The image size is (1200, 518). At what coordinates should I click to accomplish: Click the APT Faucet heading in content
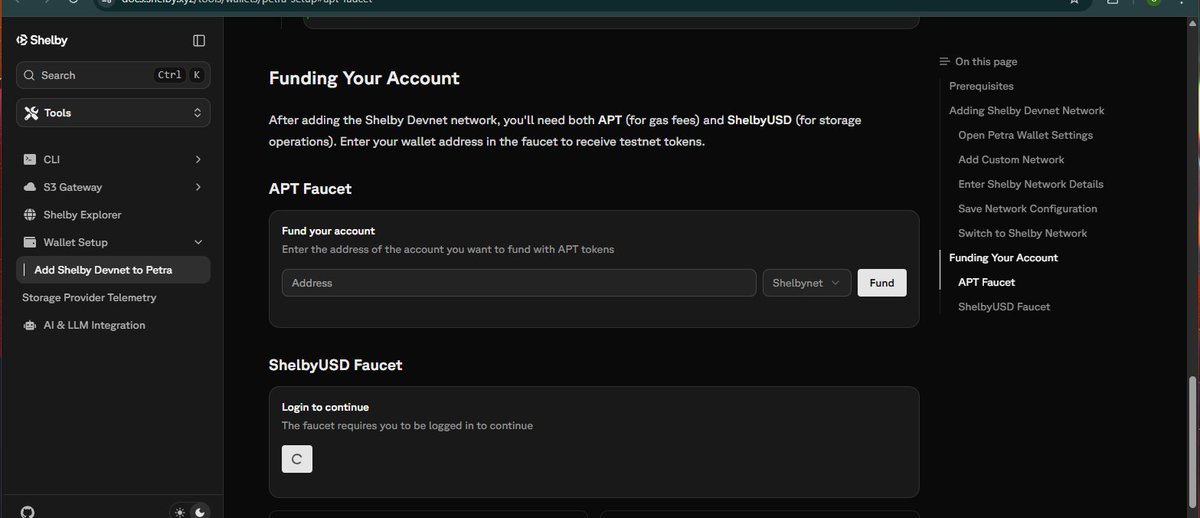pos(310,188)
